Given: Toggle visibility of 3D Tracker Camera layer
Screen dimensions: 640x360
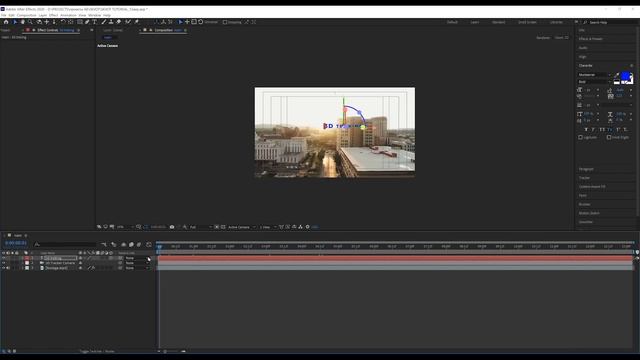Looking at the screenshot, I should (x=4, y=263).
